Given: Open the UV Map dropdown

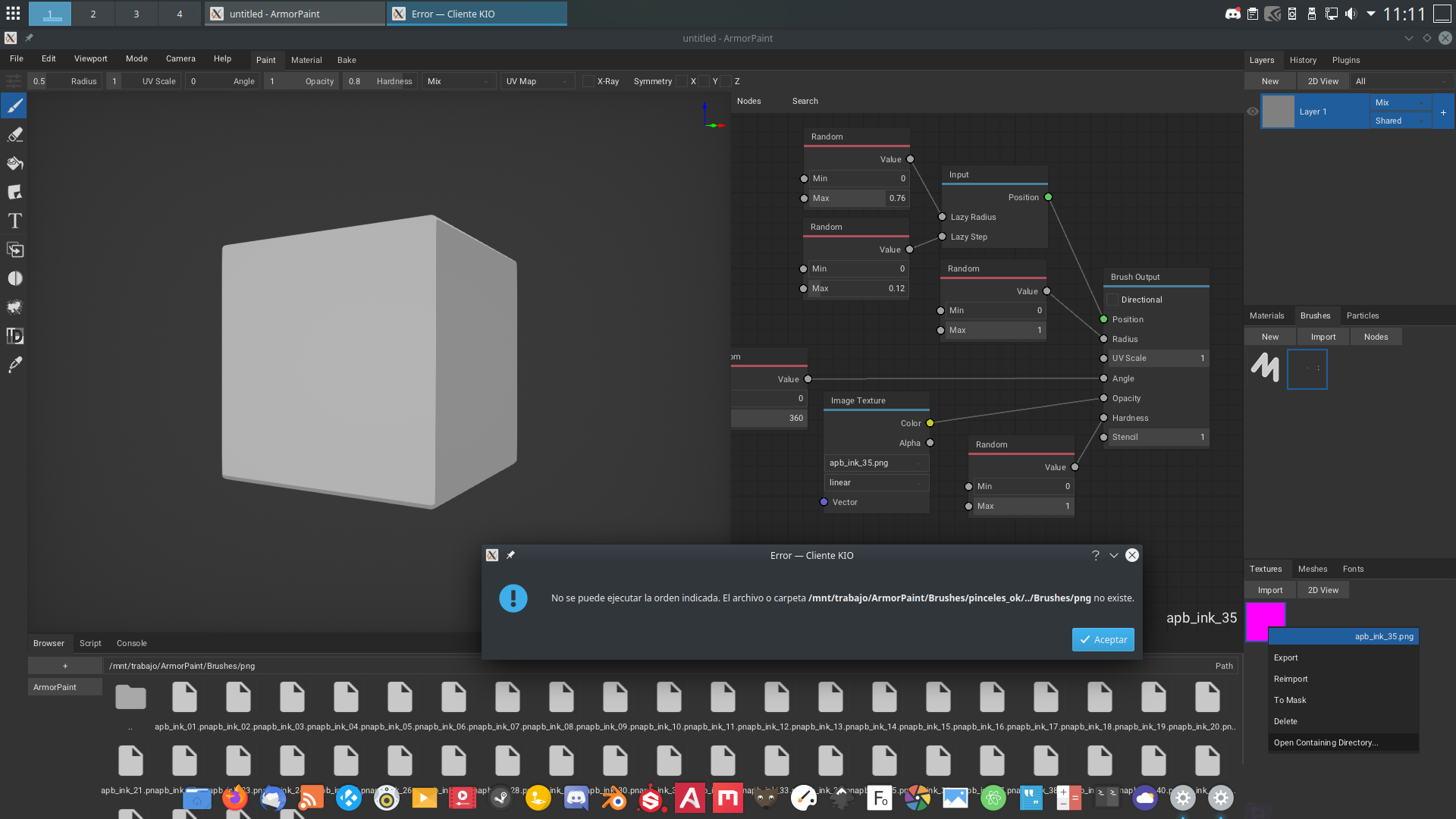Looking at the screenshot, I should 538,81.
